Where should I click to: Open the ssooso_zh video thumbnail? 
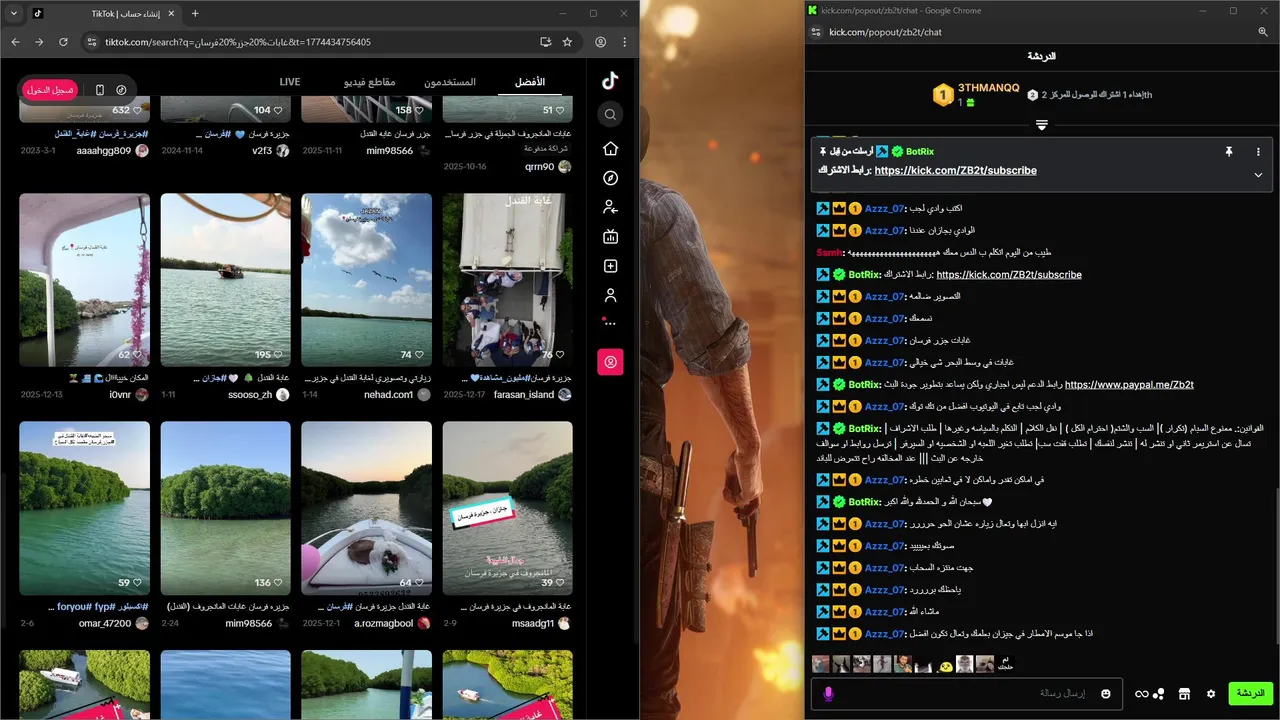point(225,280)
